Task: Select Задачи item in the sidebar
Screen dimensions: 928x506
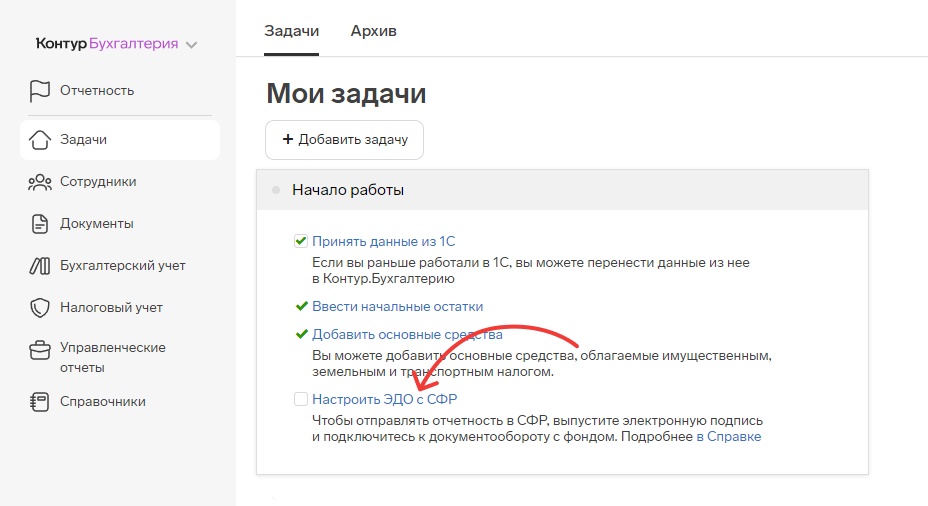Action: (120, 140)
